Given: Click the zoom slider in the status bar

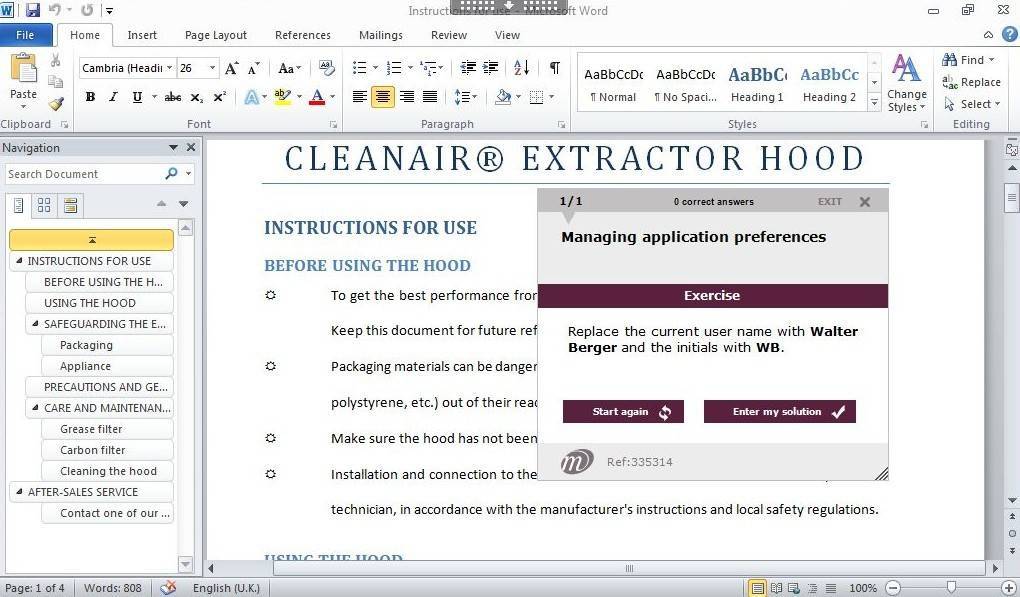Looking at the screenshot, I should (x=950, y=588).
